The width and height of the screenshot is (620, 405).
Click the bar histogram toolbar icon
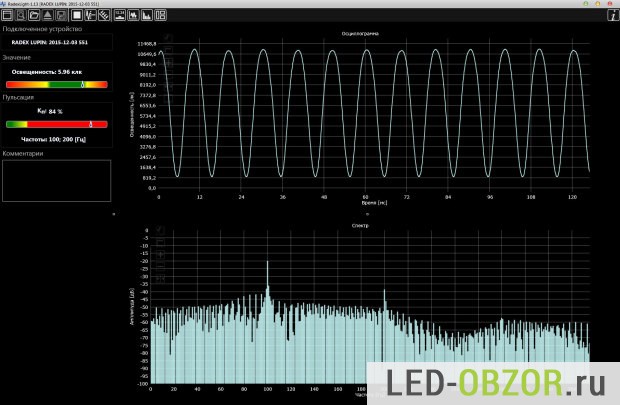tap(147, 15)
